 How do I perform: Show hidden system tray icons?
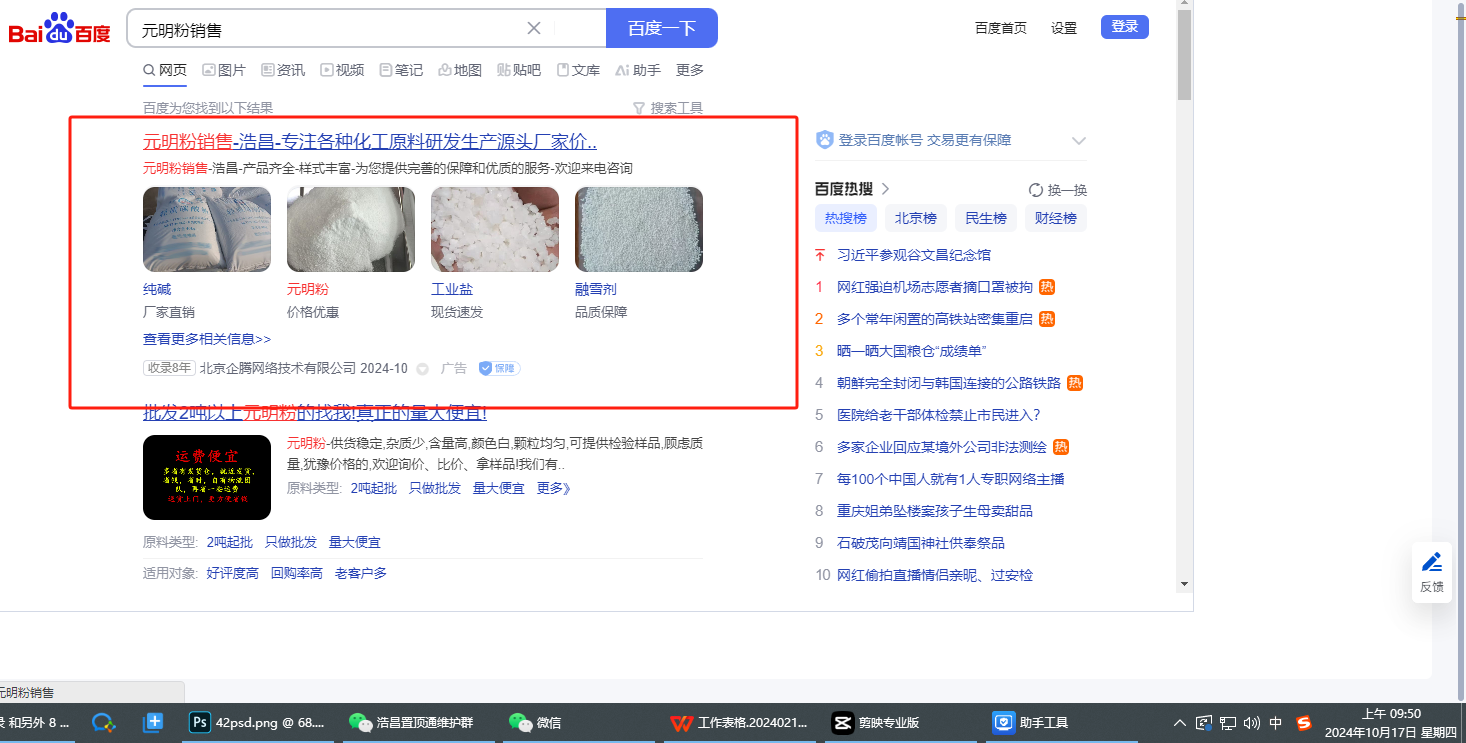point(1180,722)
